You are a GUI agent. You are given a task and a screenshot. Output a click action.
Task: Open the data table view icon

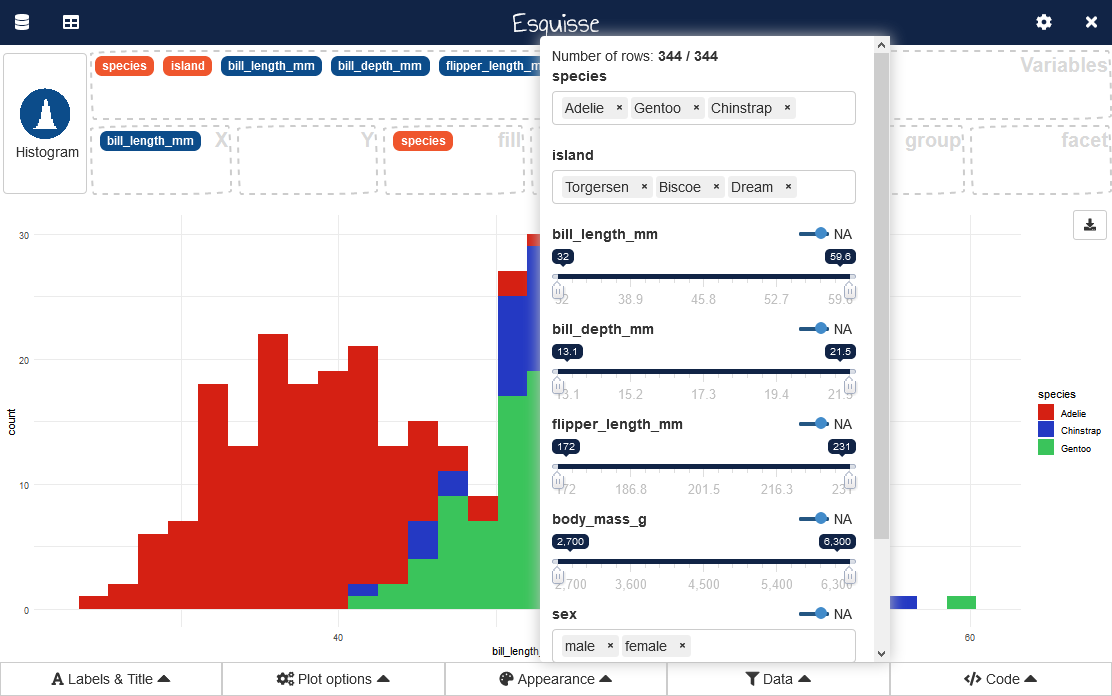[x=71, y=22]
